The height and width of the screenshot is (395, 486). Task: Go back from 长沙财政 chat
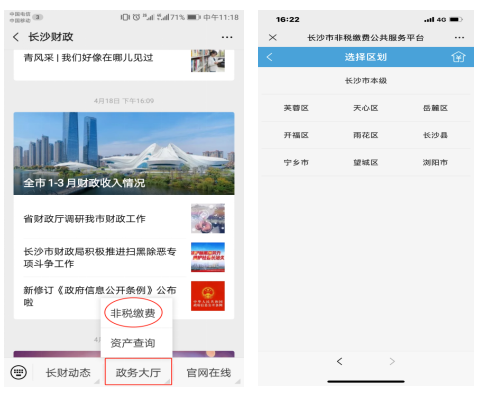click(16, 37)
